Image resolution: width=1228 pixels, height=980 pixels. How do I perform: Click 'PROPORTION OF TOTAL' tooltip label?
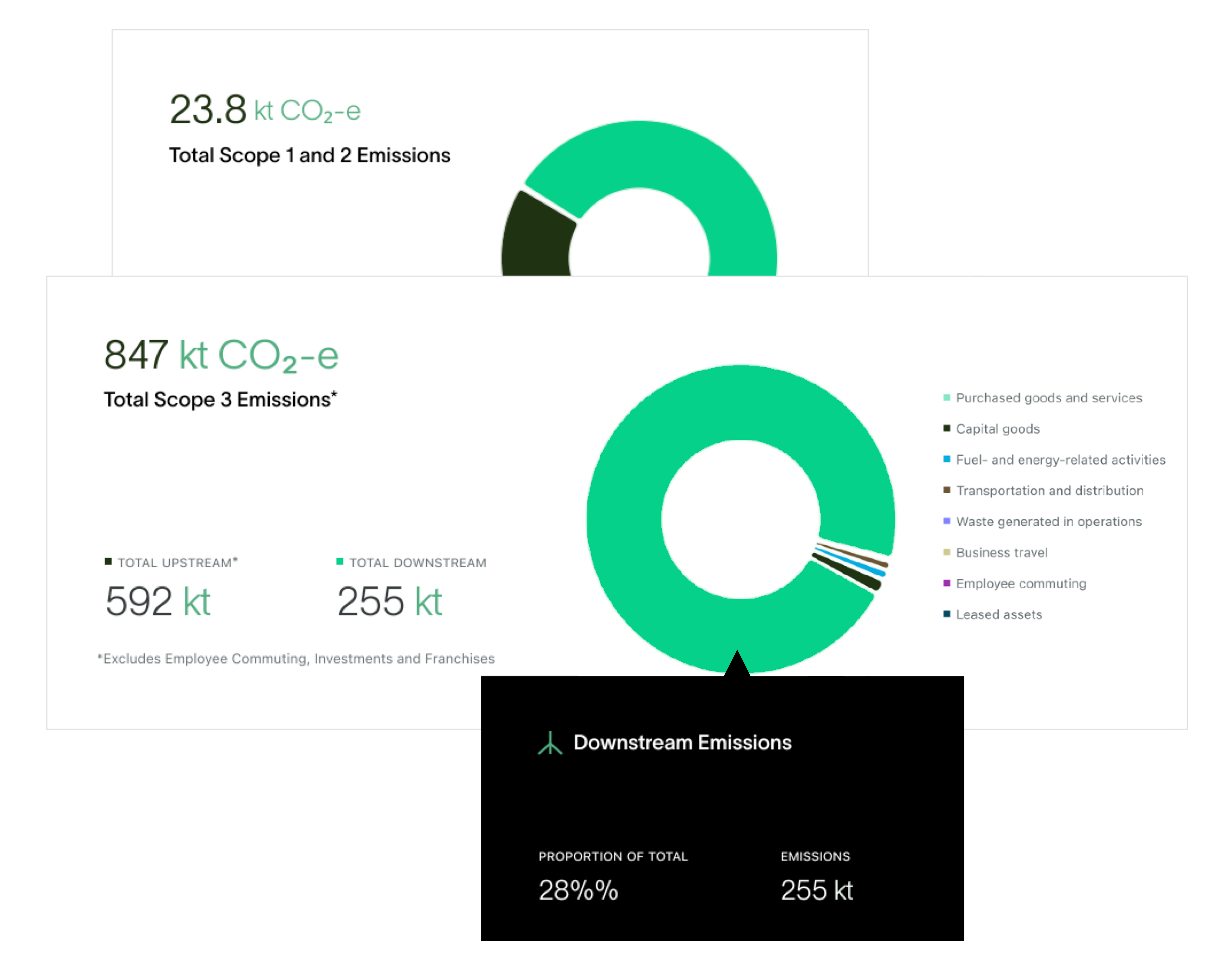pyautogui.click(x=613, y=856)
